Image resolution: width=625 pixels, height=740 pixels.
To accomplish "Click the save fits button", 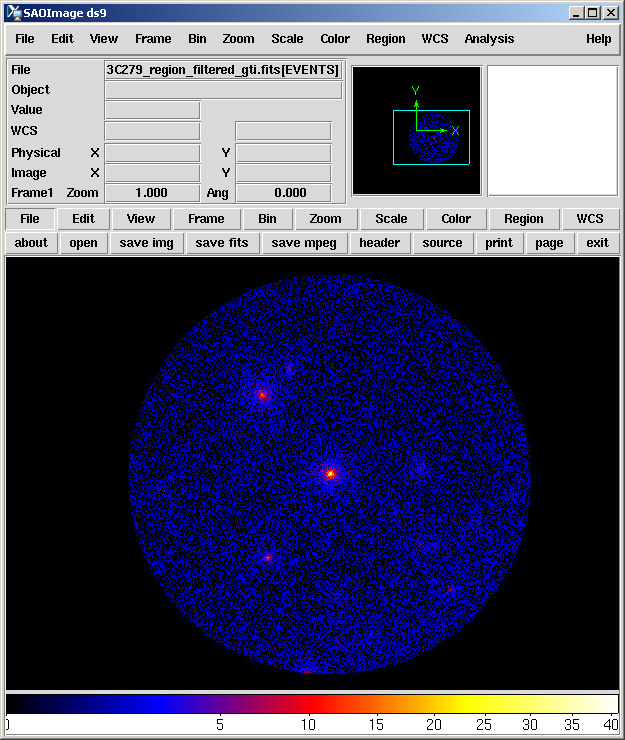I will [x=222, y=243].
